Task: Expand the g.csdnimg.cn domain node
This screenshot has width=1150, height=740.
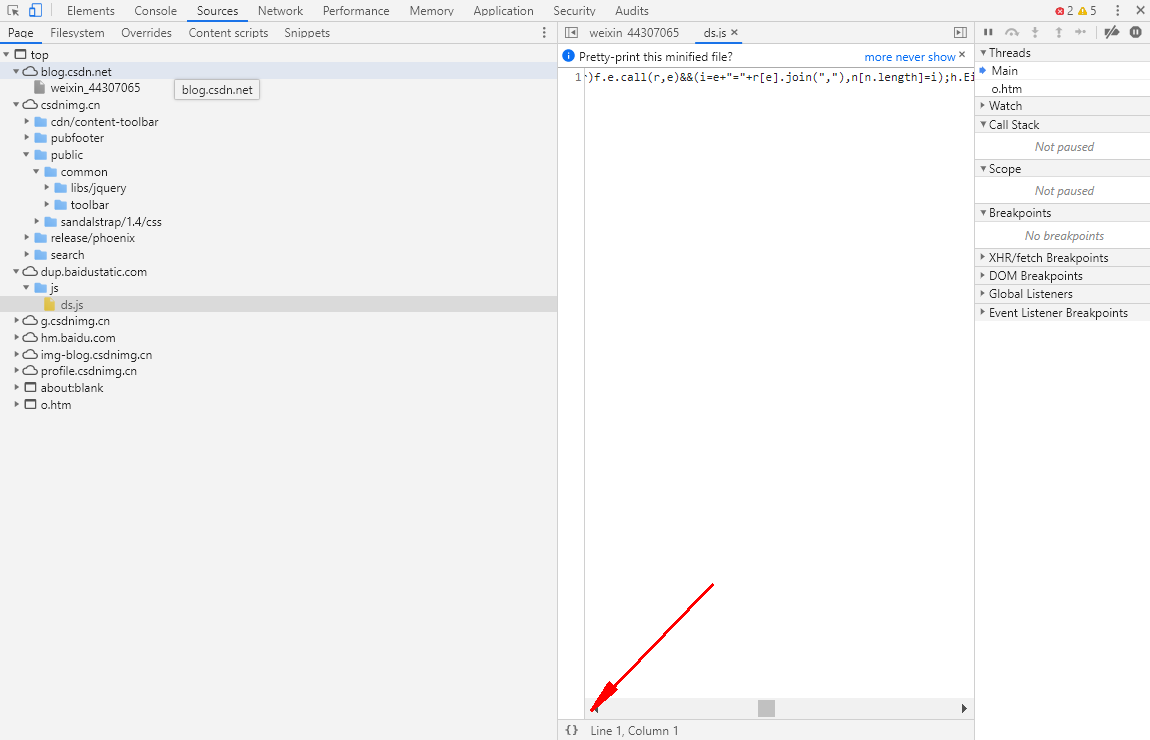Action: [x=16, y=320]
